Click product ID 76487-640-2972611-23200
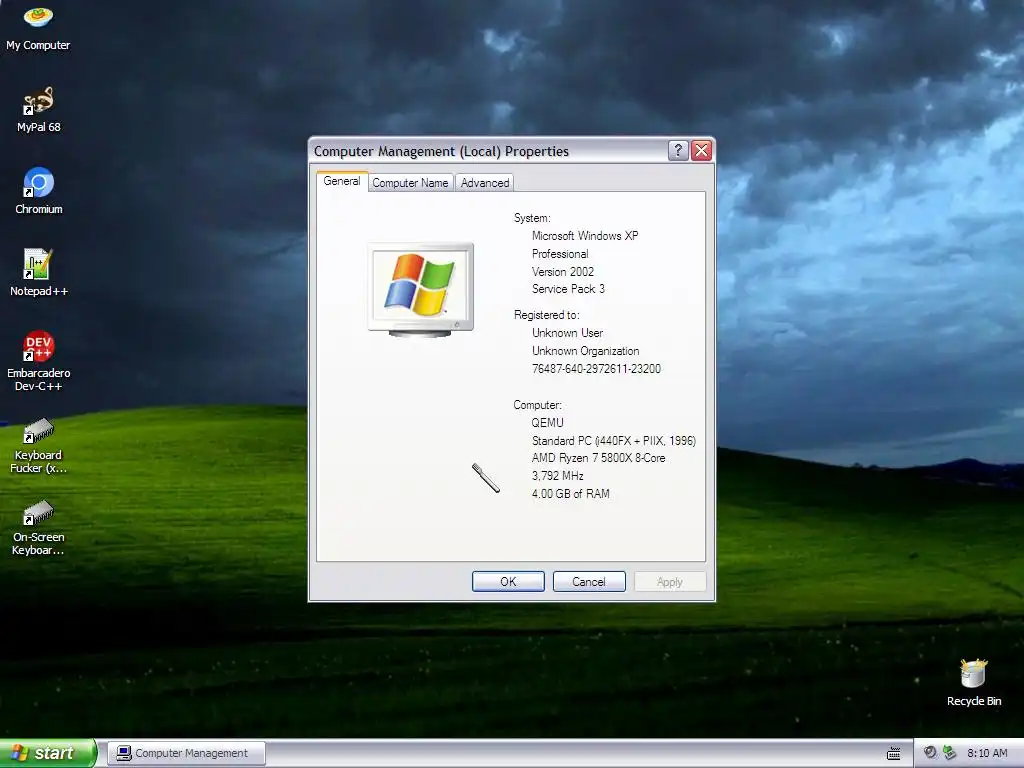Image resolution: width=1024 pixels, height=768 pixels. click(x=596, y=369)
